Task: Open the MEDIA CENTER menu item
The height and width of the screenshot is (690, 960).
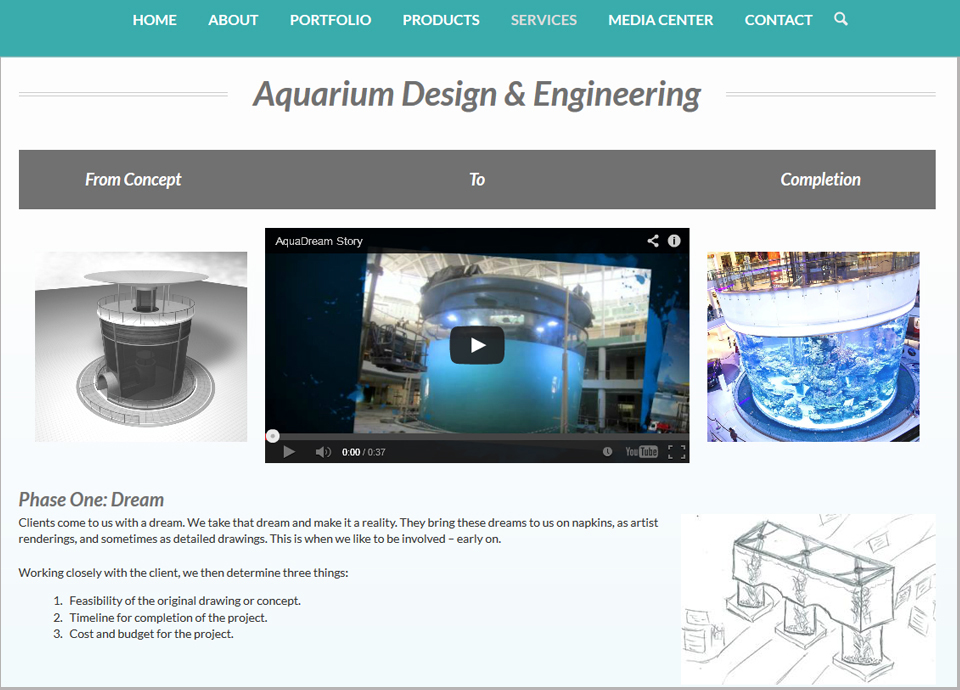Action: 661,20
